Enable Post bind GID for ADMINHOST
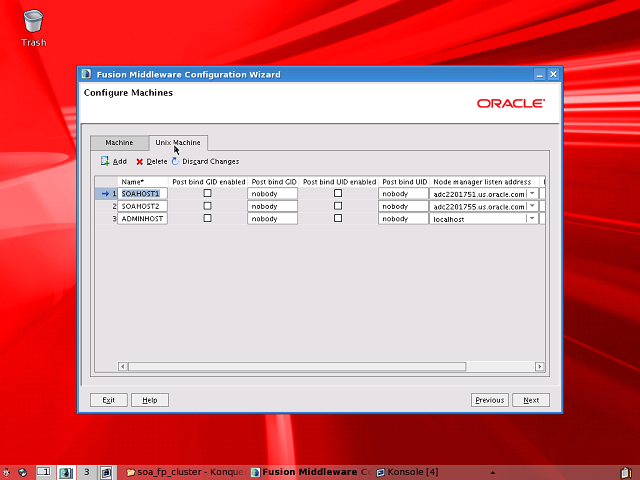640x480 pixels. [x=207, y=218]
